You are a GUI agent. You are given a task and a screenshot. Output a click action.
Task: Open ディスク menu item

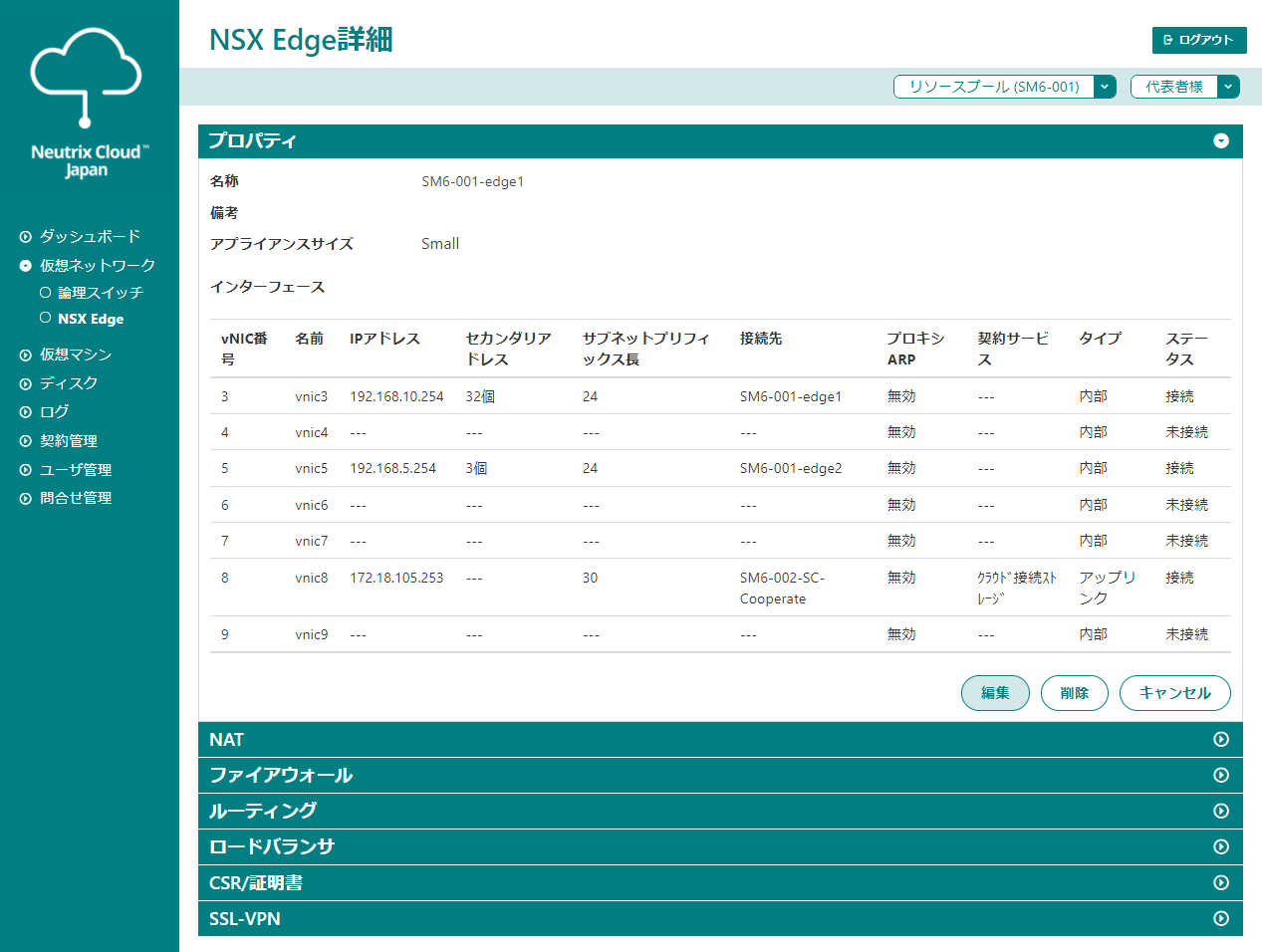click(69, 383)
